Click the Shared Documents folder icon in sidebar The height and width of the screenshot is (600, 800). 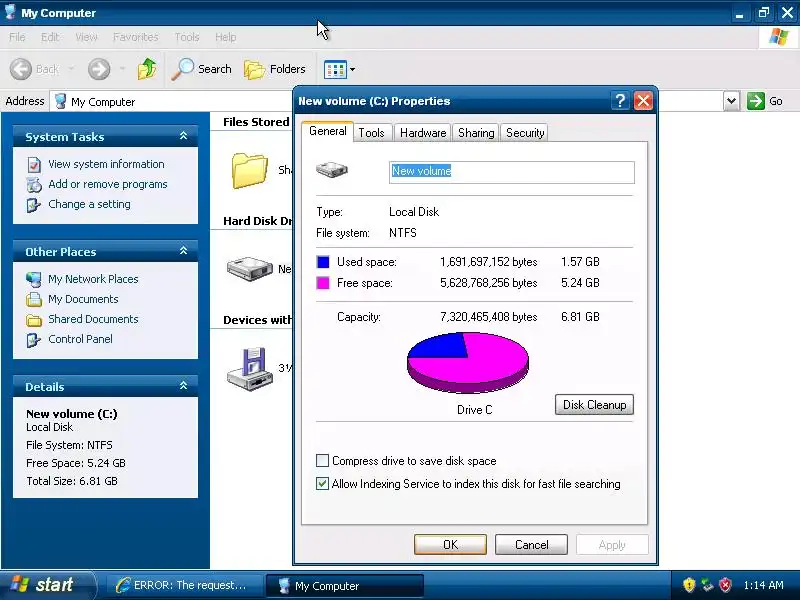[x=34, y=320]
